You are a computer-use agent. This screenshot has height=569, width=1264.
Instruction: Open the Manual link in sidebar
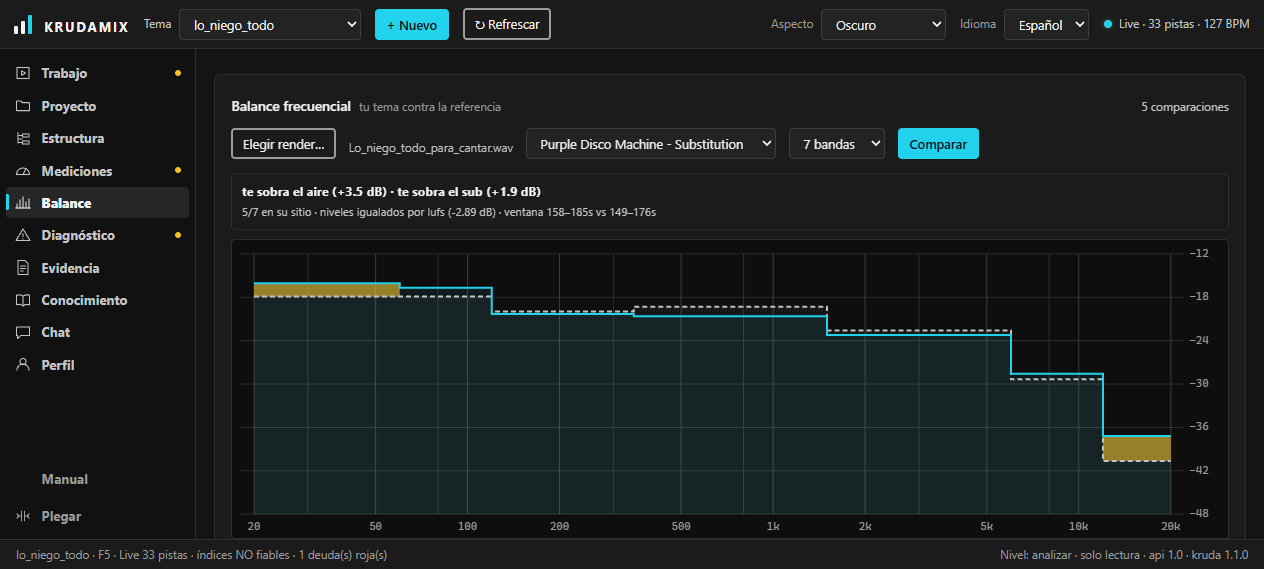pyautogui.click(x=64, y=479)
